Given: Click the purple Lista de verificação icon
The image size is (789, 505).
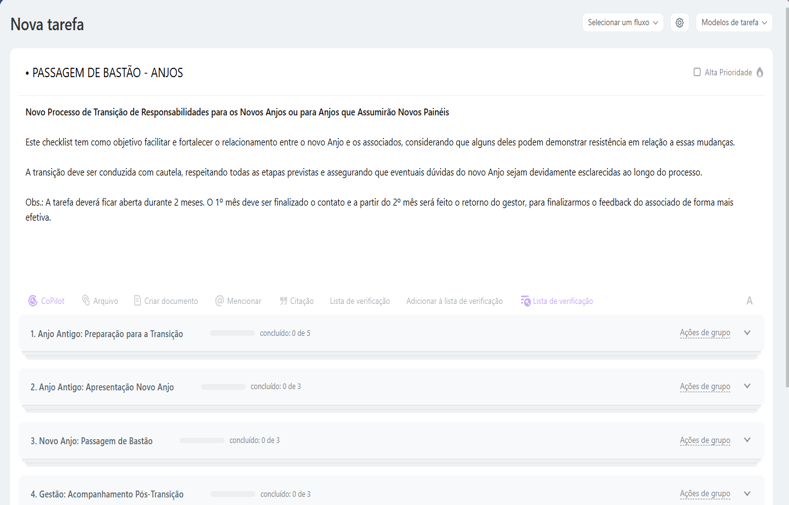Looking at the screenshot, I should (526, 301).
